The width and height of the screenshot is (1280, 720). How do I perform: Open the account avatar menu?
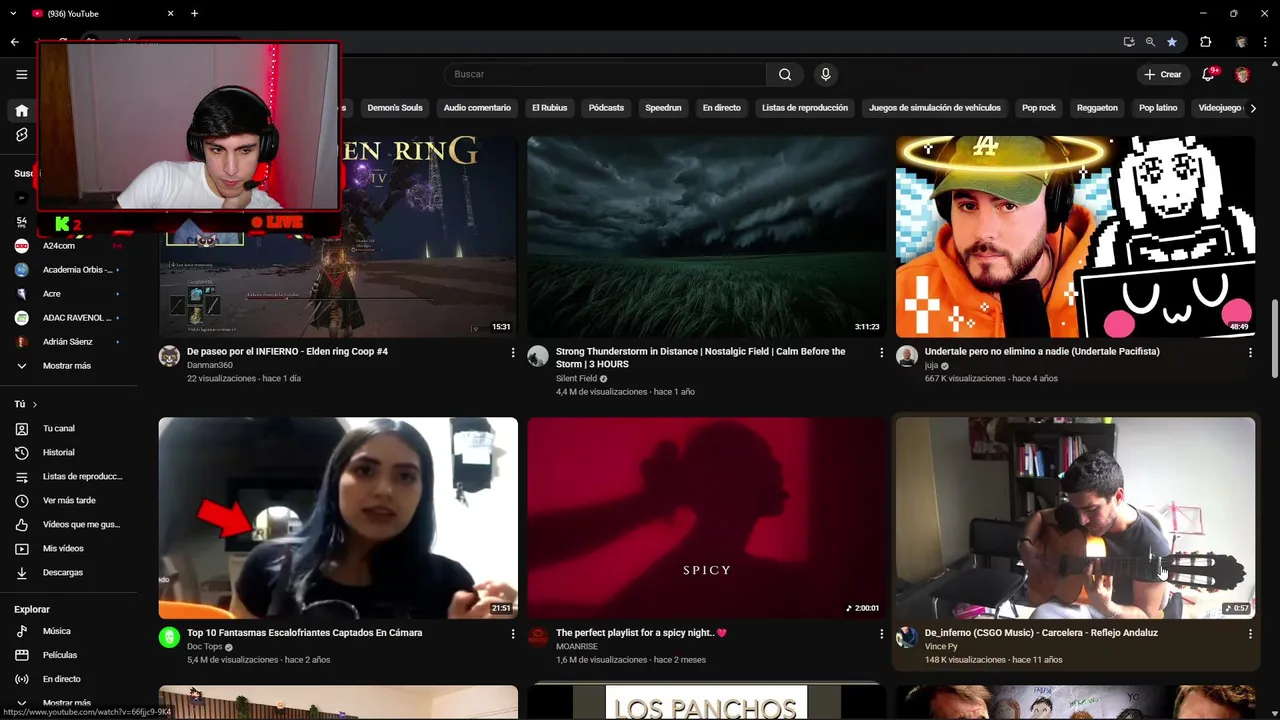click(1242, 74)
